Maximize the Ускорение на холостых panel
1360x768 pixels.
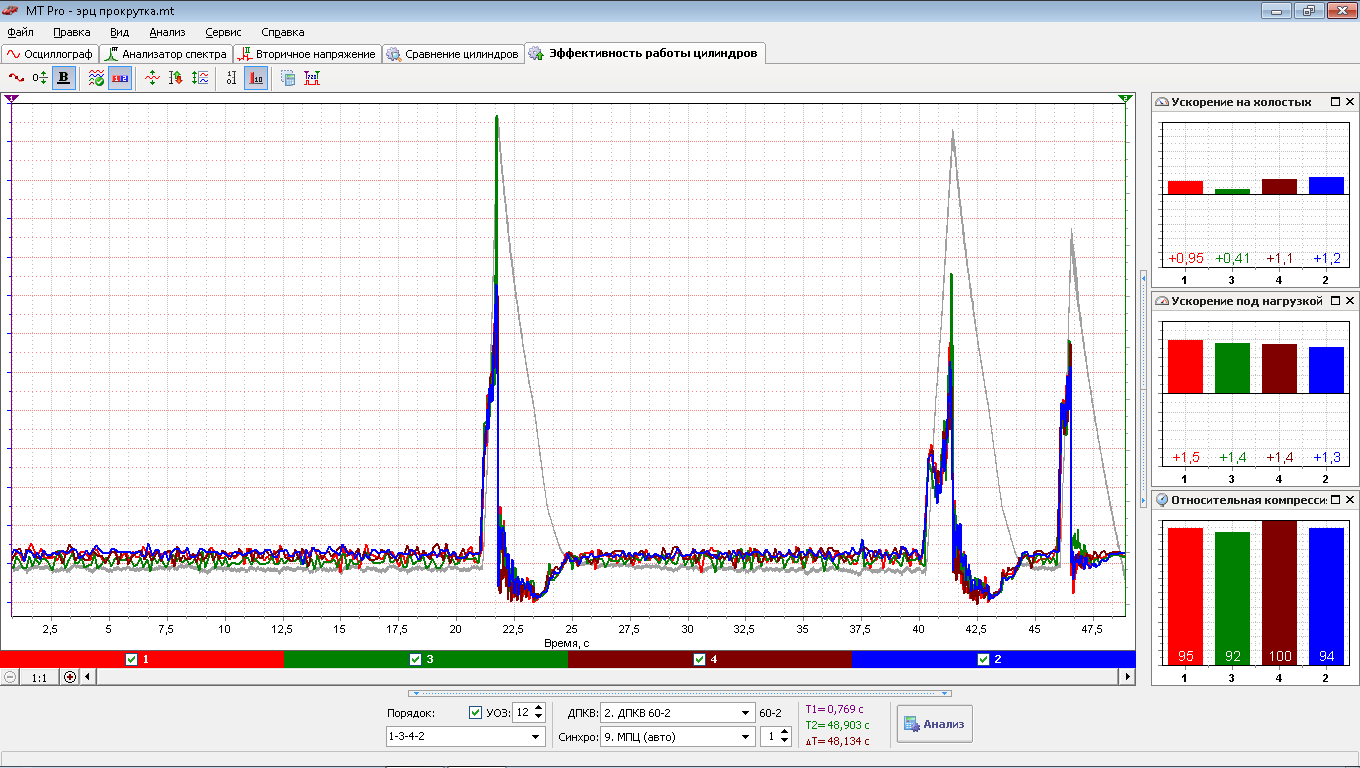(1334, 102)
